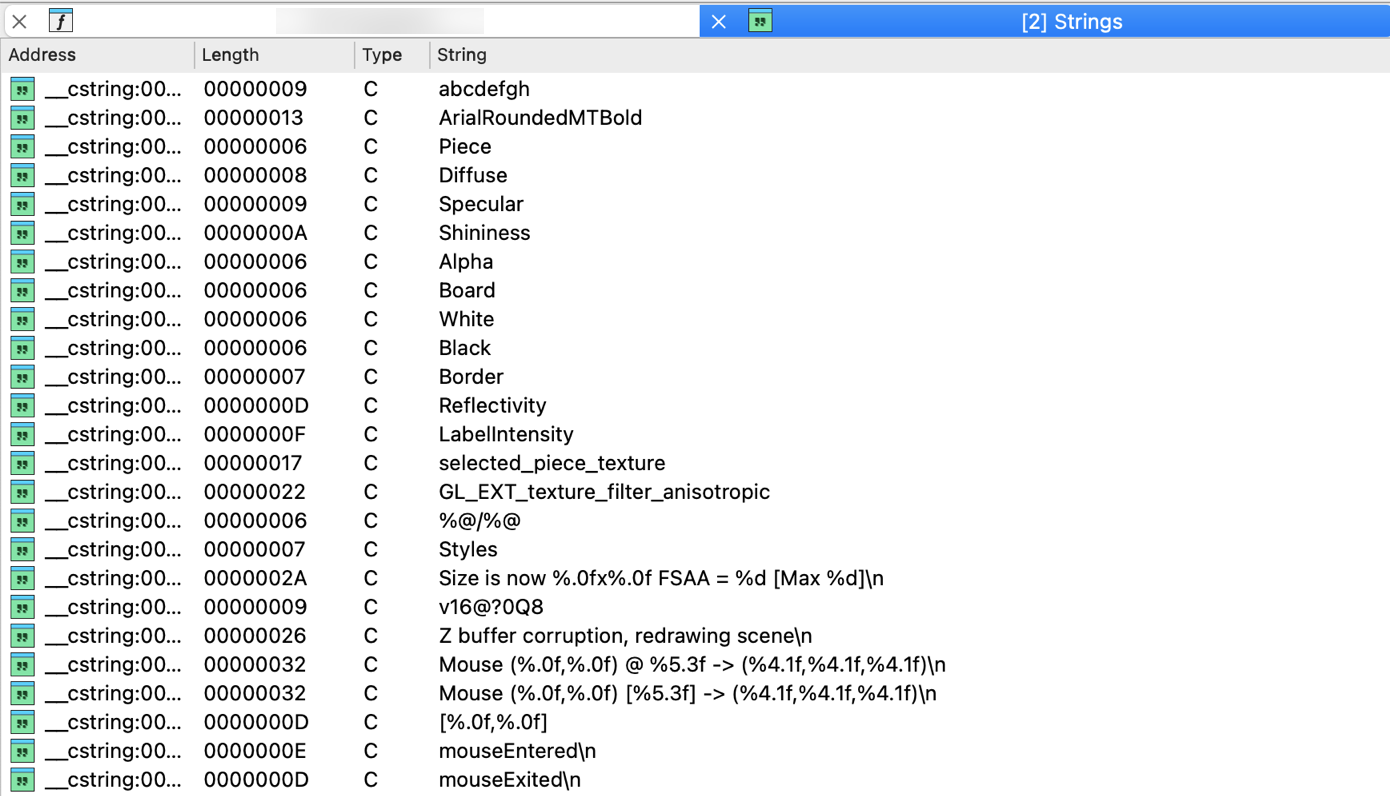Sort by the Address column header
This screenshot has height=796, width=1390.
tap(42, 55)
